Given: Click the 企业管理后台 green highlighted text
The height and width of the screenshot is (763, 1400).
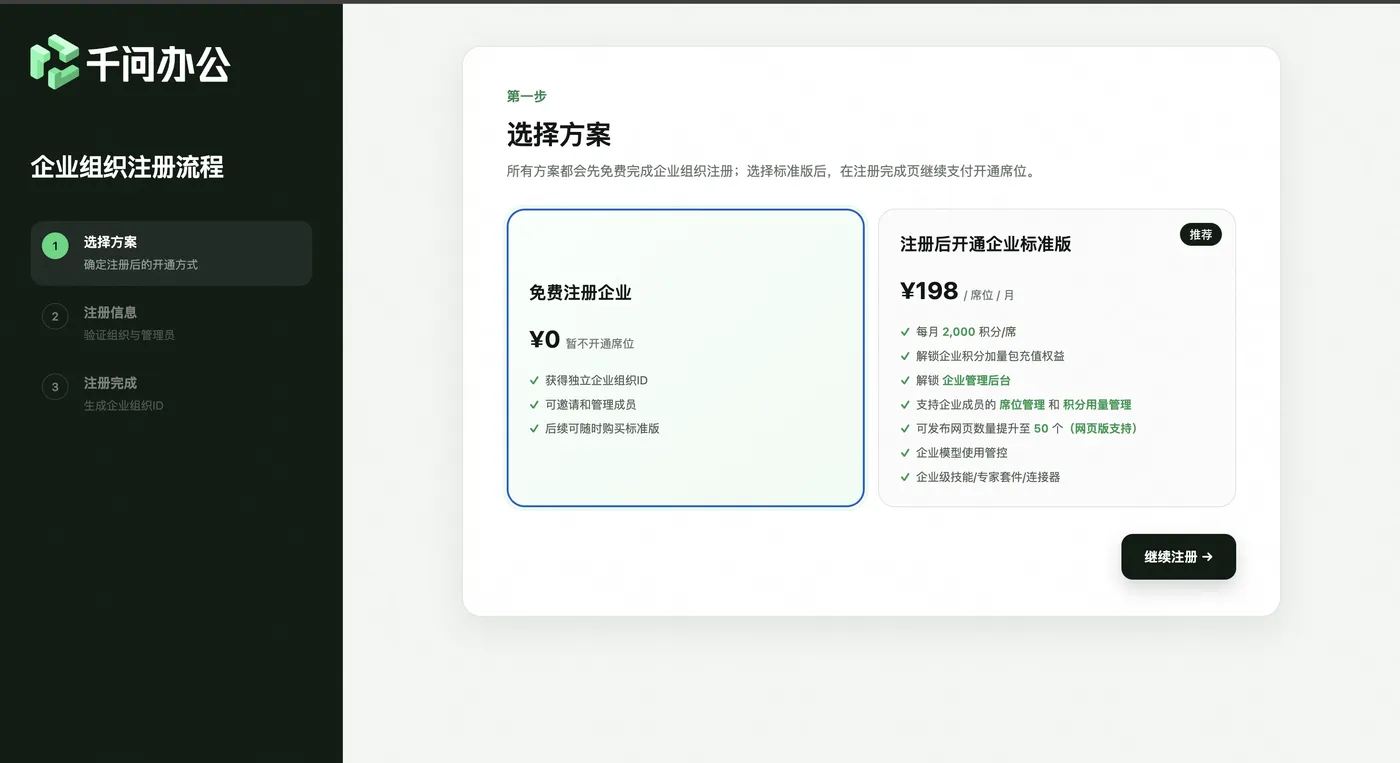Looking at the screenshot, I should pos(976,380).
